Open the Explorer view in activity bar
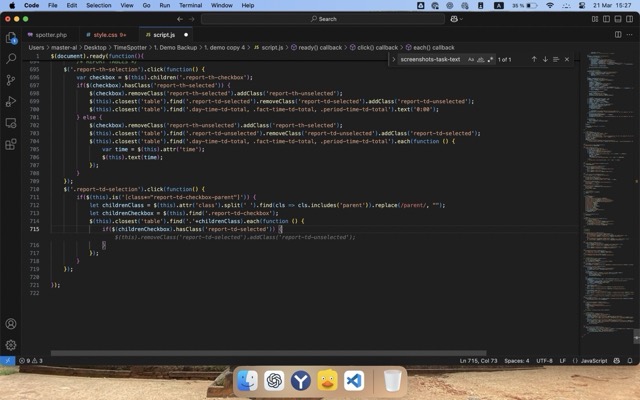The height and width of the screenshot is (400, 640). [x=11, y=38]
